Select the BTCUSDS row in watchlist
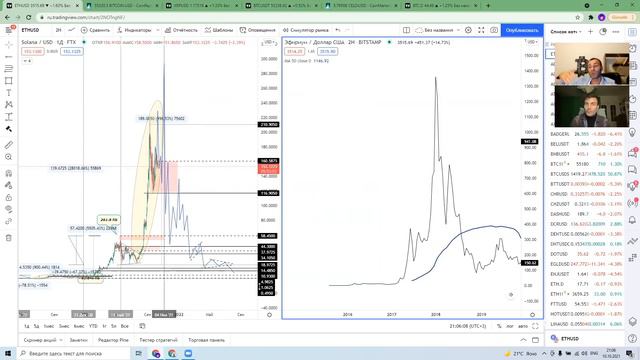The width and height of the screenshot is (640, 360). (x=586, y=174)
